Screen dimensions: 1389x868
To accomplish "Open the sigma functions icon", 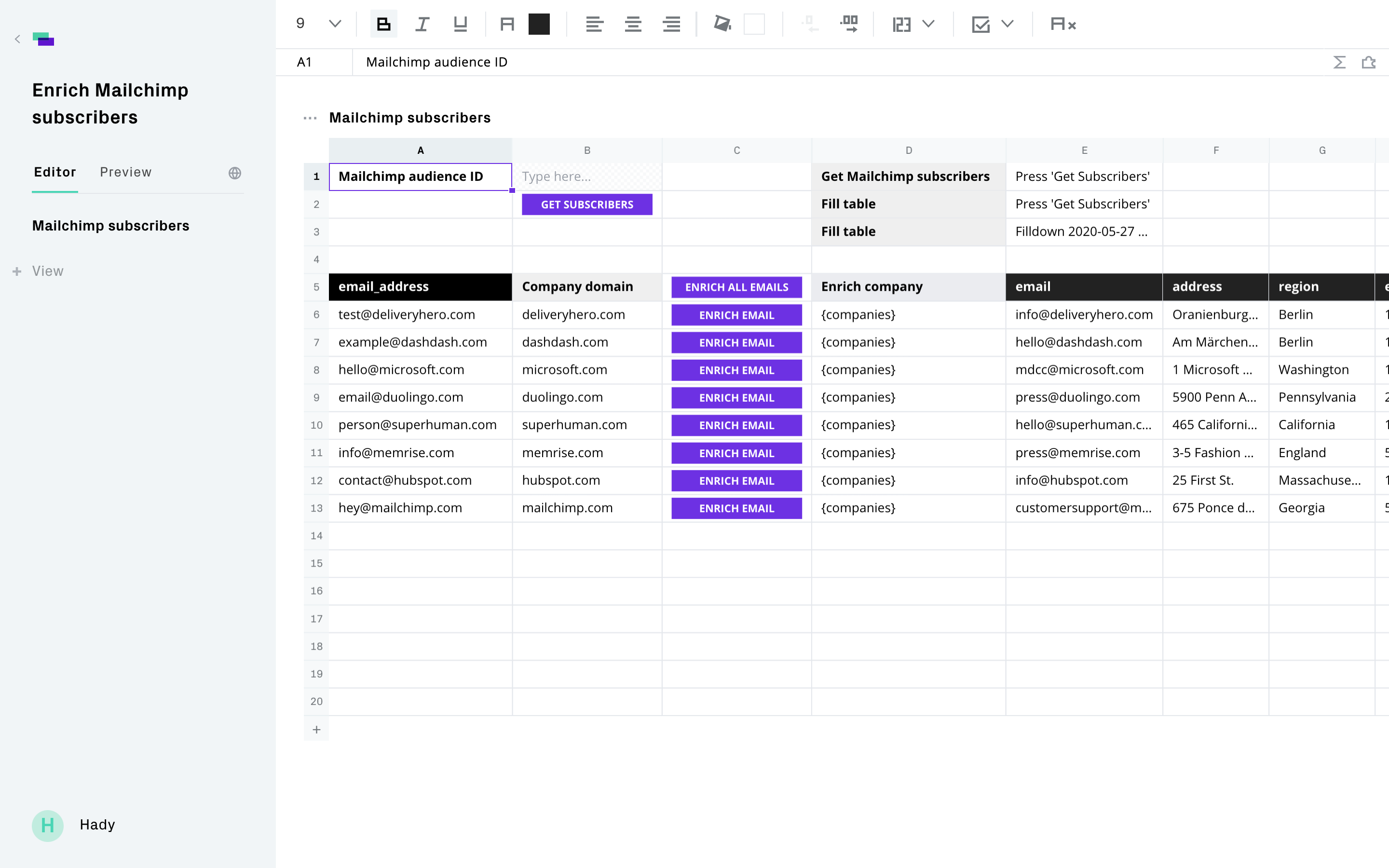I will (1339, 62).
